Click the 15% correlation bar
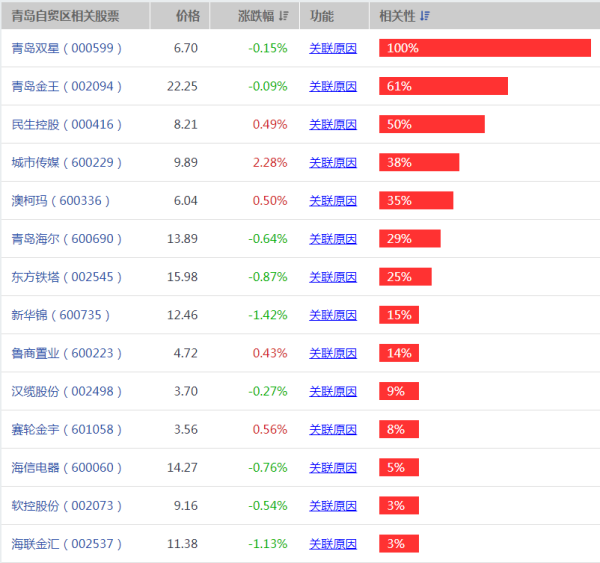The height and width of the screenshot is (563, 600). click(x=399, y=315)
